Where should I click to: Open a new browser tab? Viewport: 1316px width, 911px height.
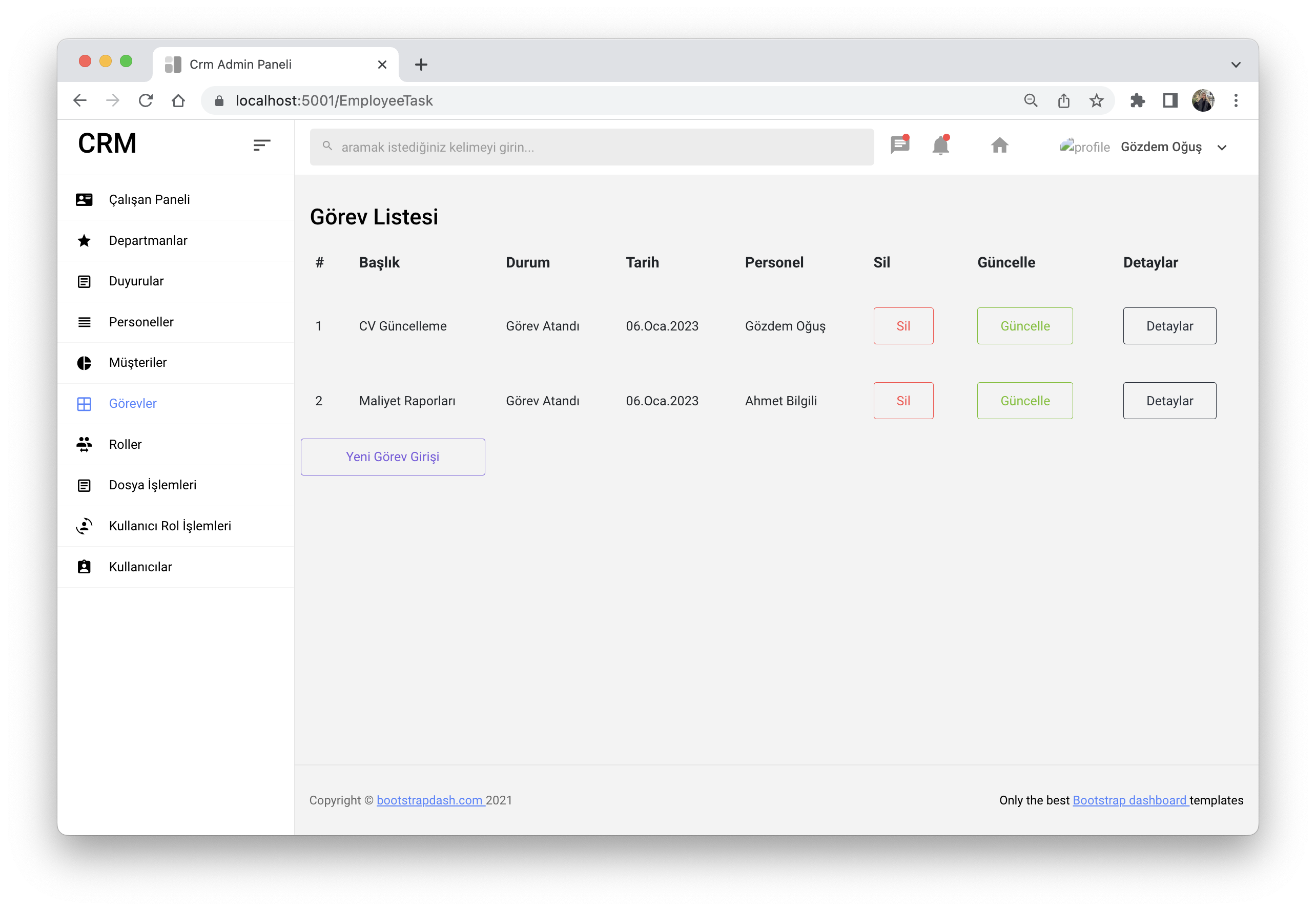pos(421,65)
